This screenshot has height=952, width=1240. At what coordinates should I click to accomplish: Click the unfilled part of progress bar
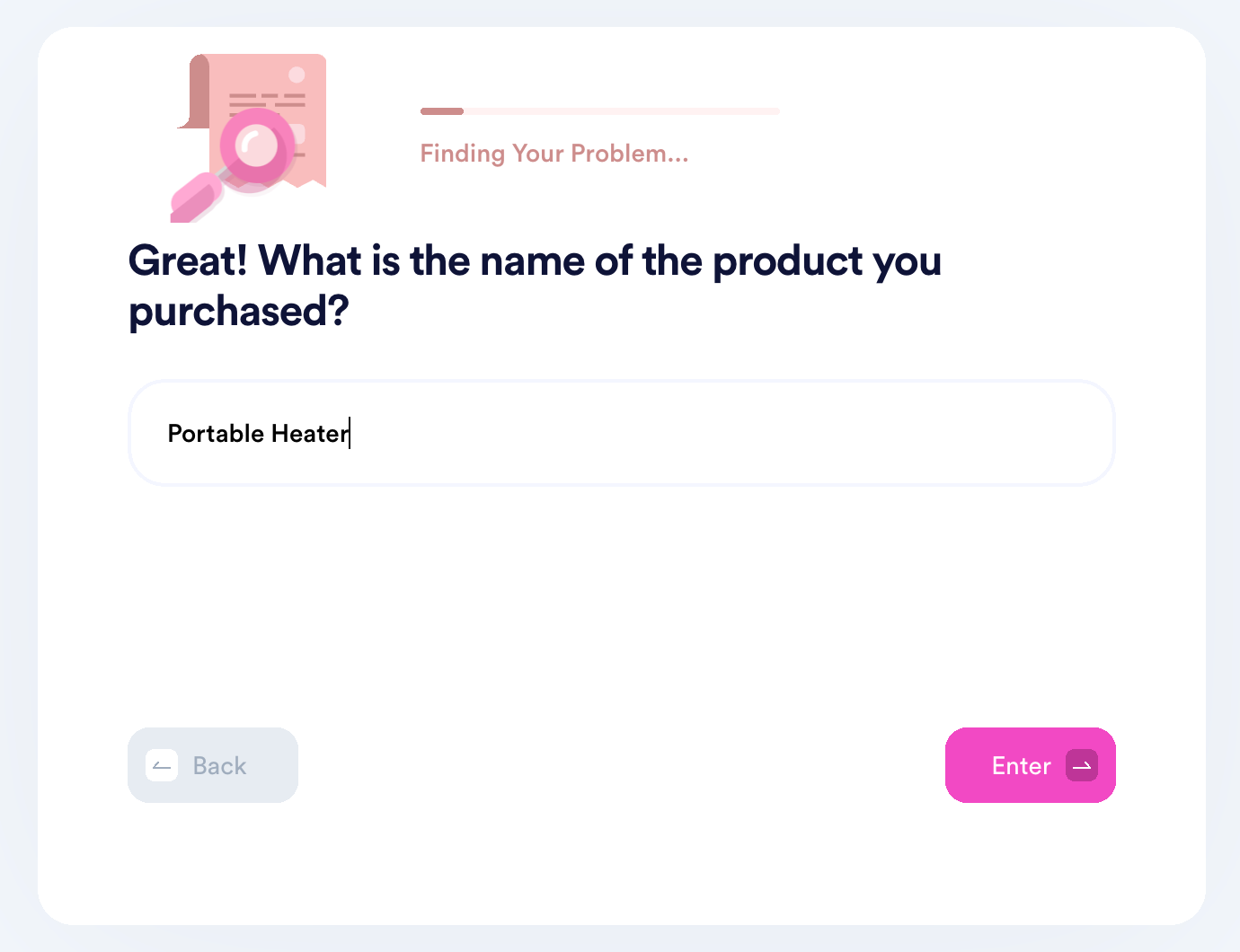pos(622,111)
